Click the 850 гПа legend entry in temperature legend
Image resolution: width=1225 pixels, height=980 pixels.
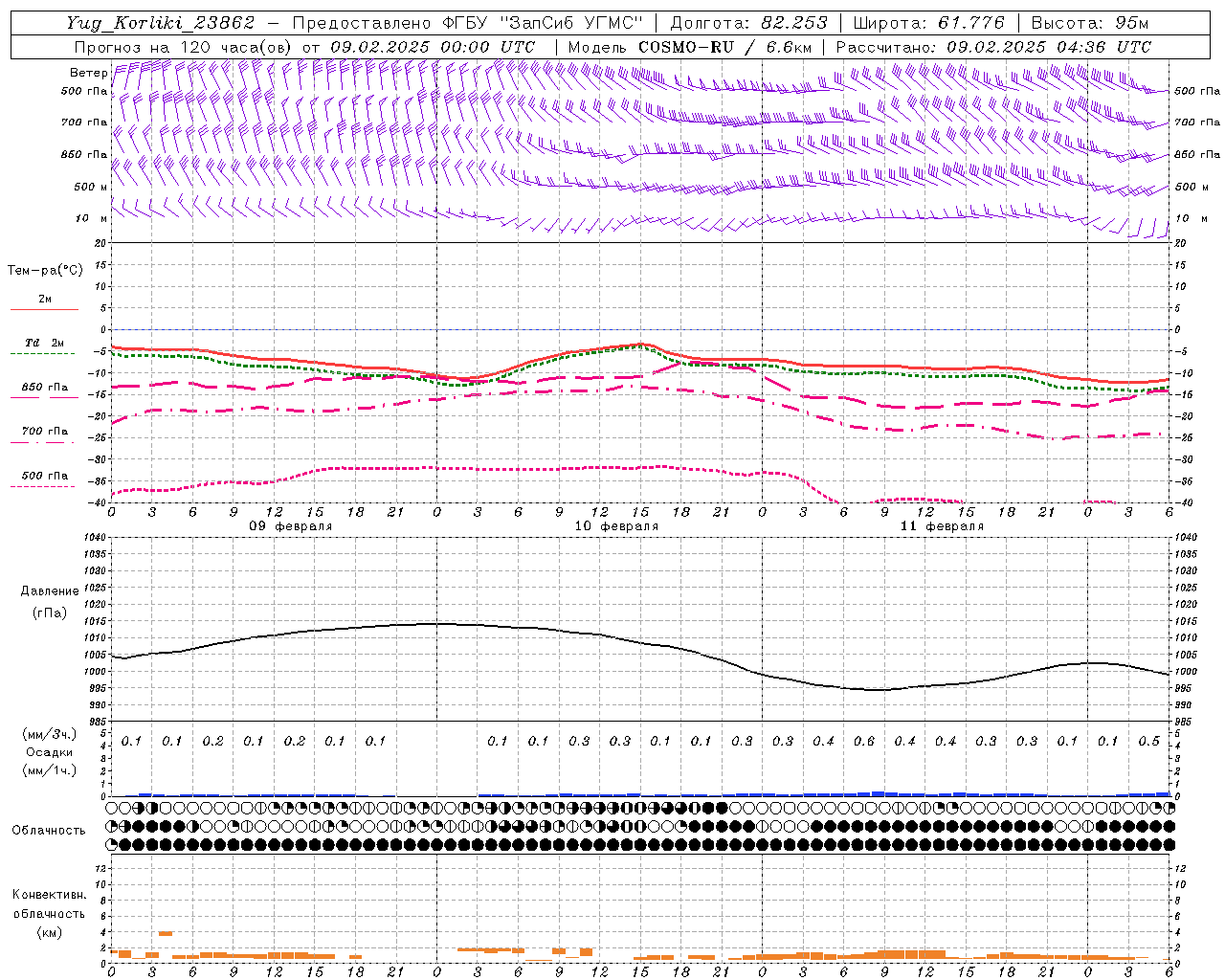(x=45, y=388)
